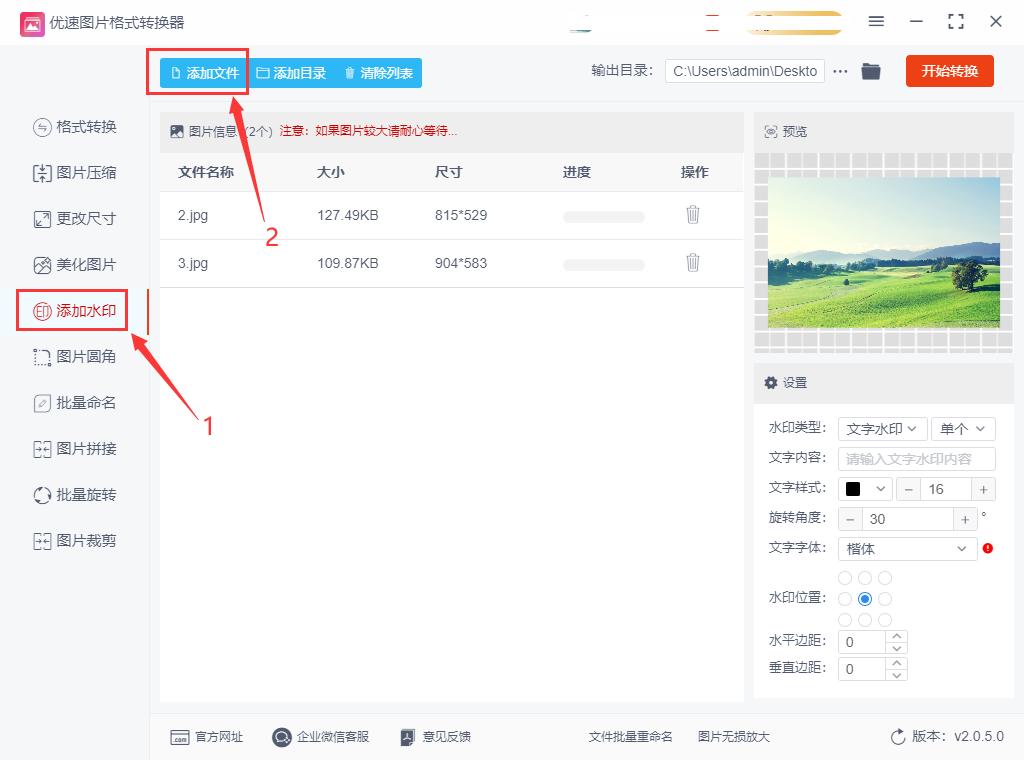Click the 开始转换 start conversion button
Image resolution: width=1024 pixels, height=760 pixels.
point(949,71)
